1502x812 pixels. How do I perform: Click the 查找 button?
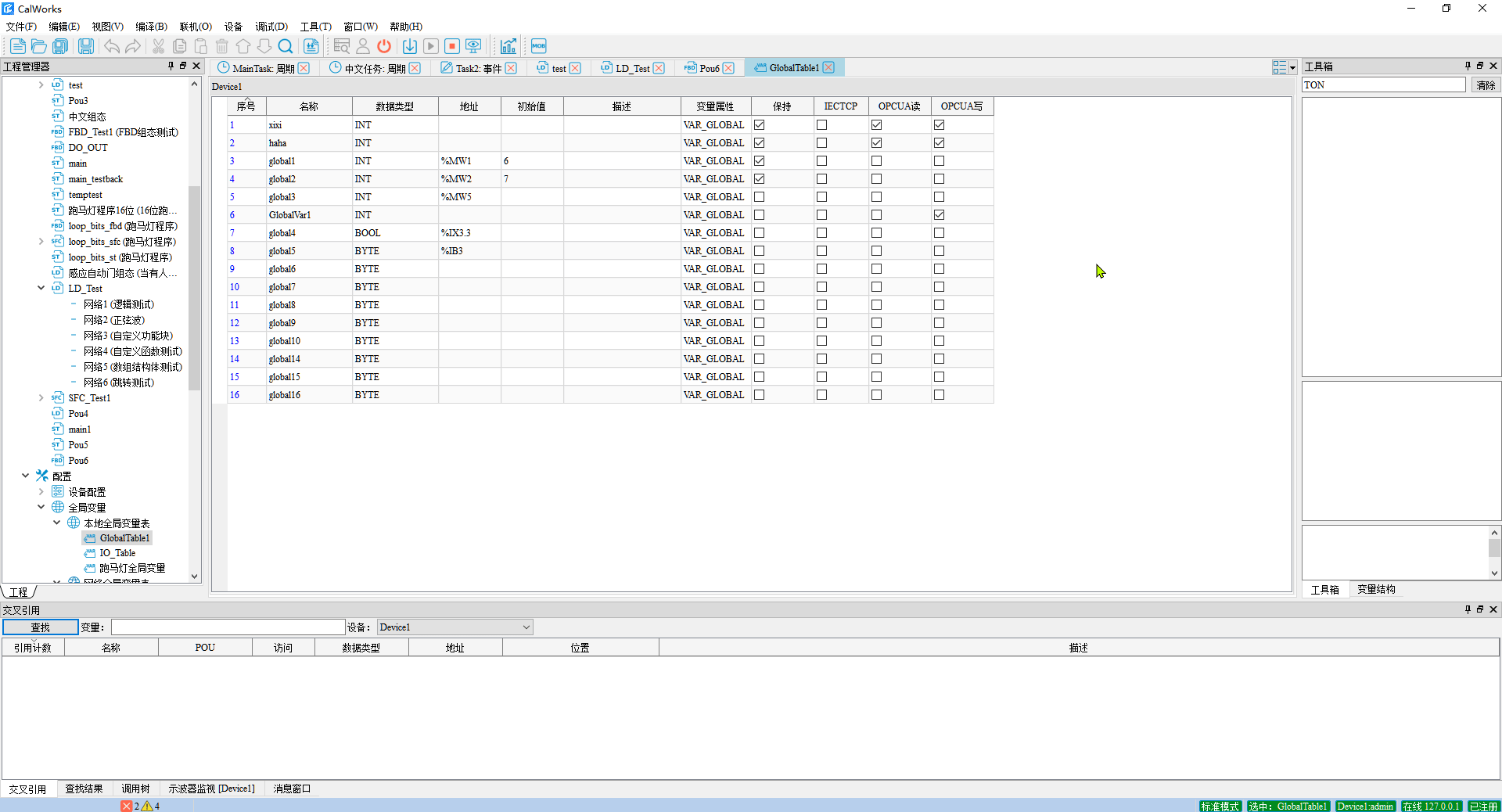pos(40,627)
